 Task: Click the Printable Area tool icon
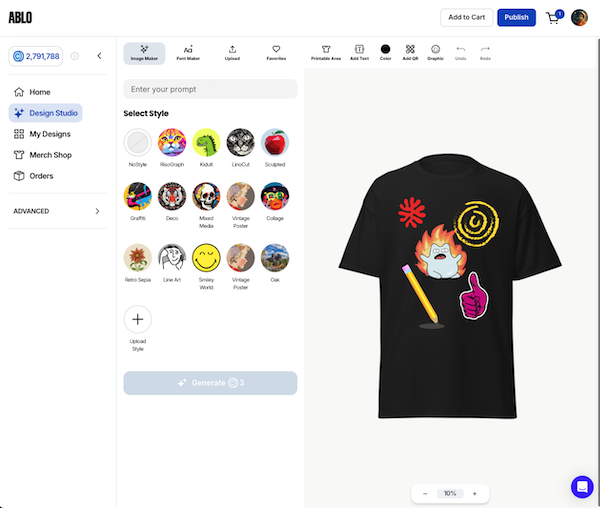pos(326,49)
